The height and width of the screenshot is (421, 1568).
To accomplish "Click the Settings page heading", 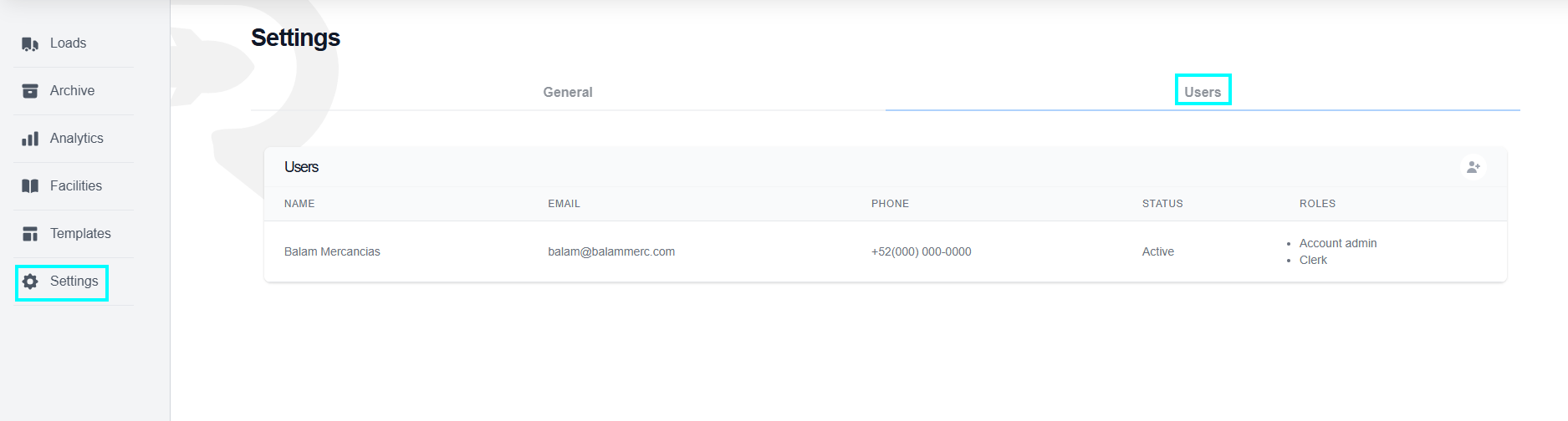I will click(295, 38).
